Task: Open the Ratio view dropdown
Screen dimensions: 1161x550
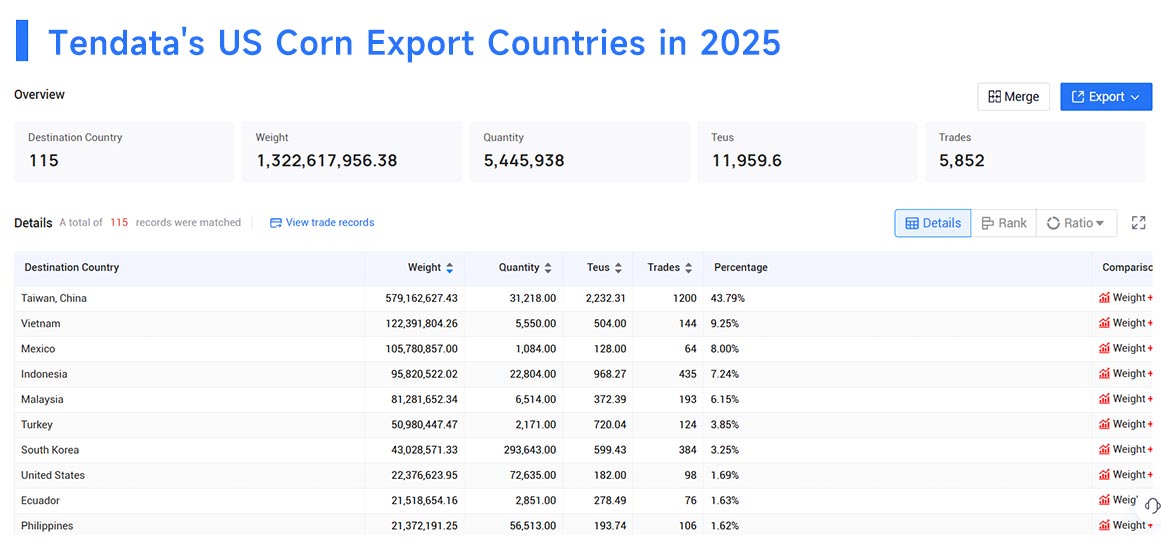Action: [1076, 223]
